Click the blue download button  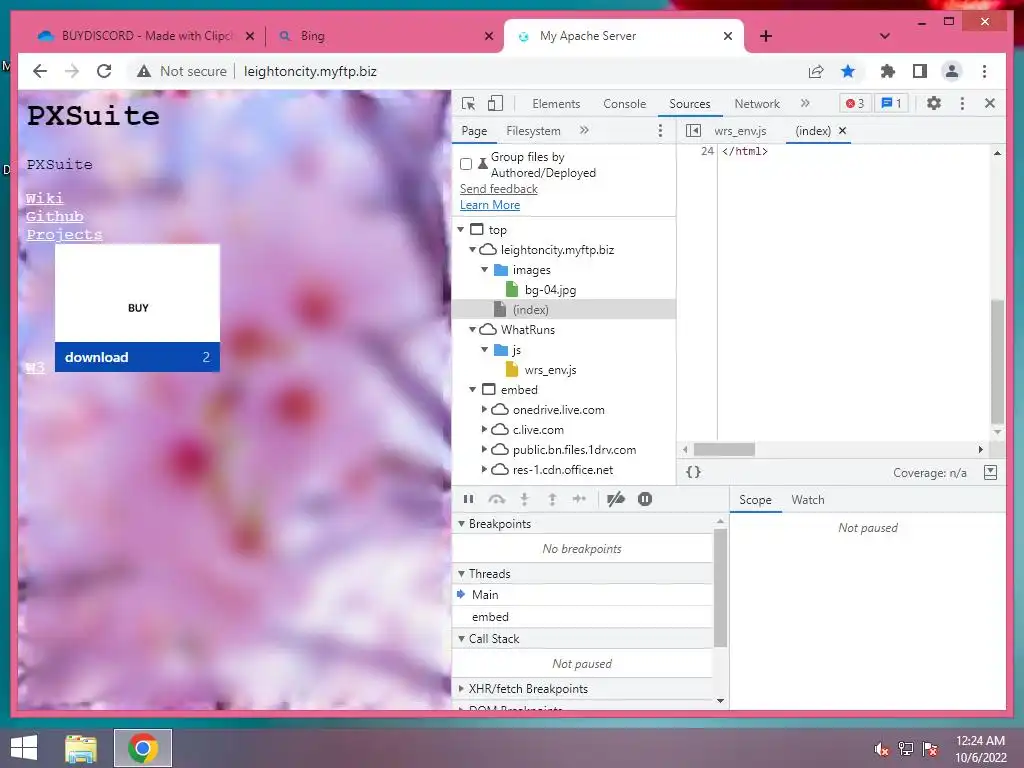(137, 357)
